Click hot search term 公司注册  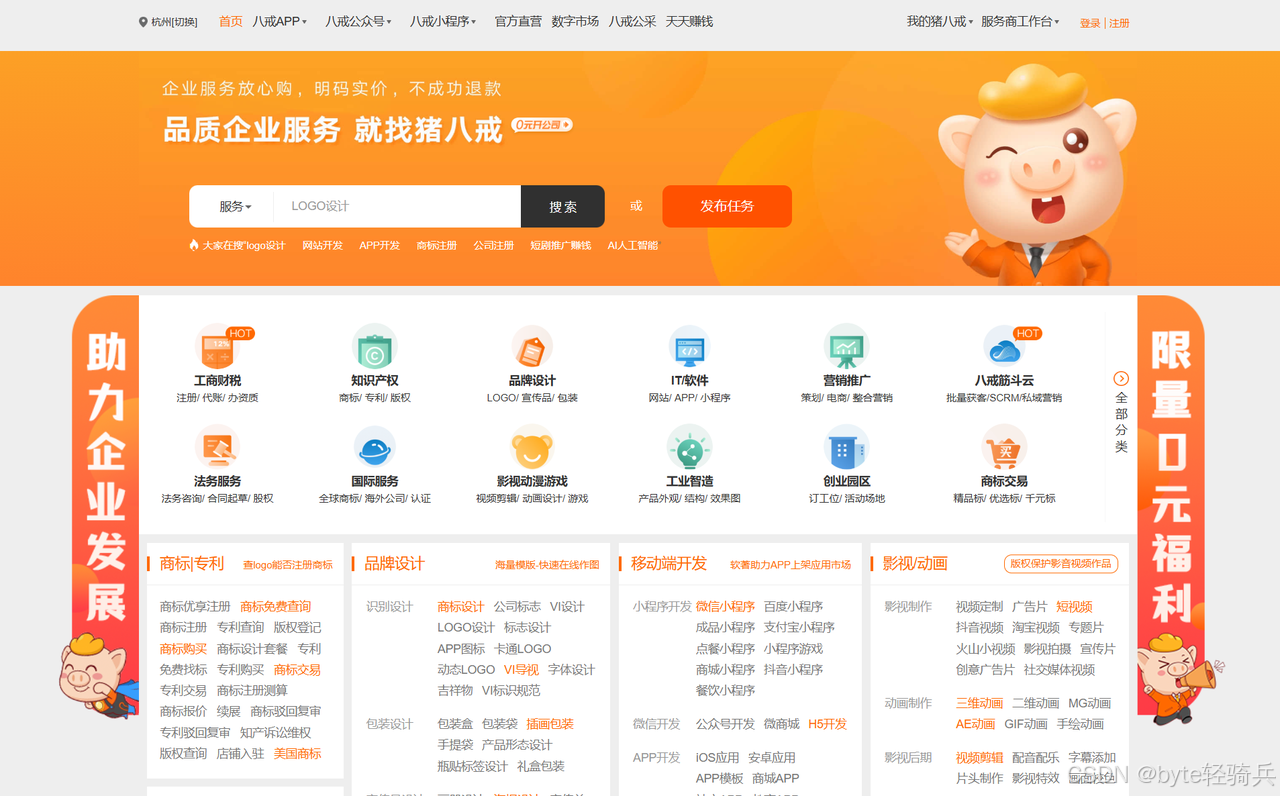494,245
